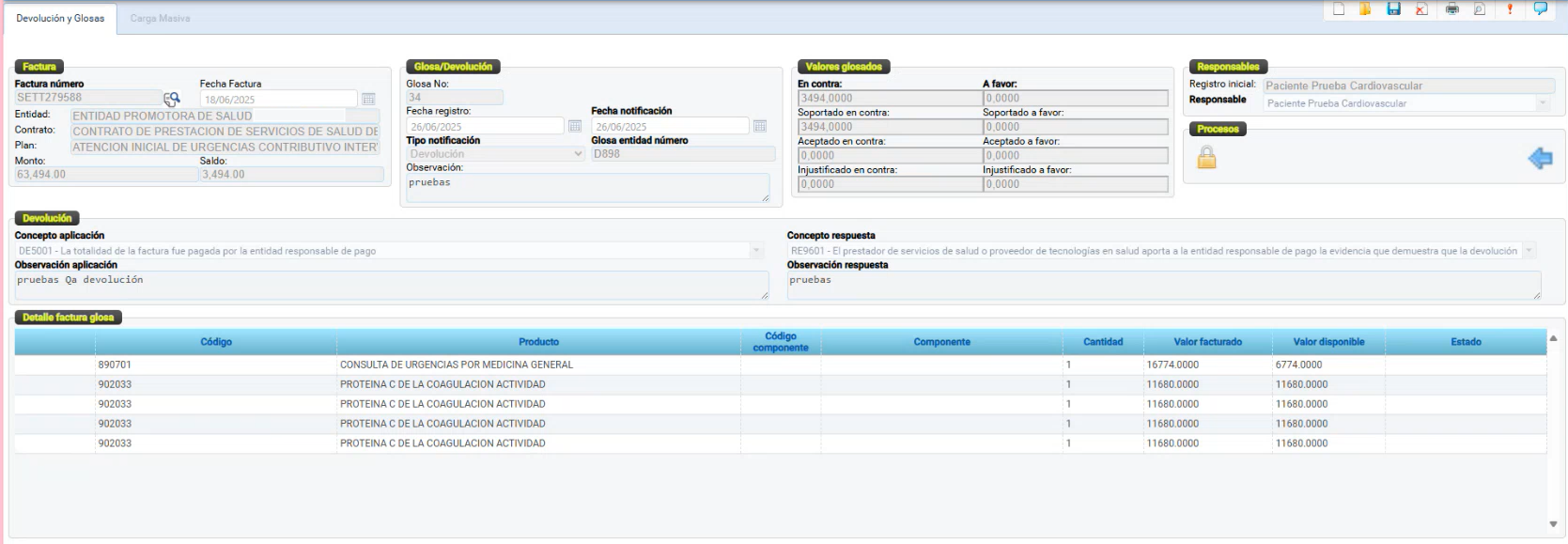Save the record with the floppy disk icon

point(1394,9)
